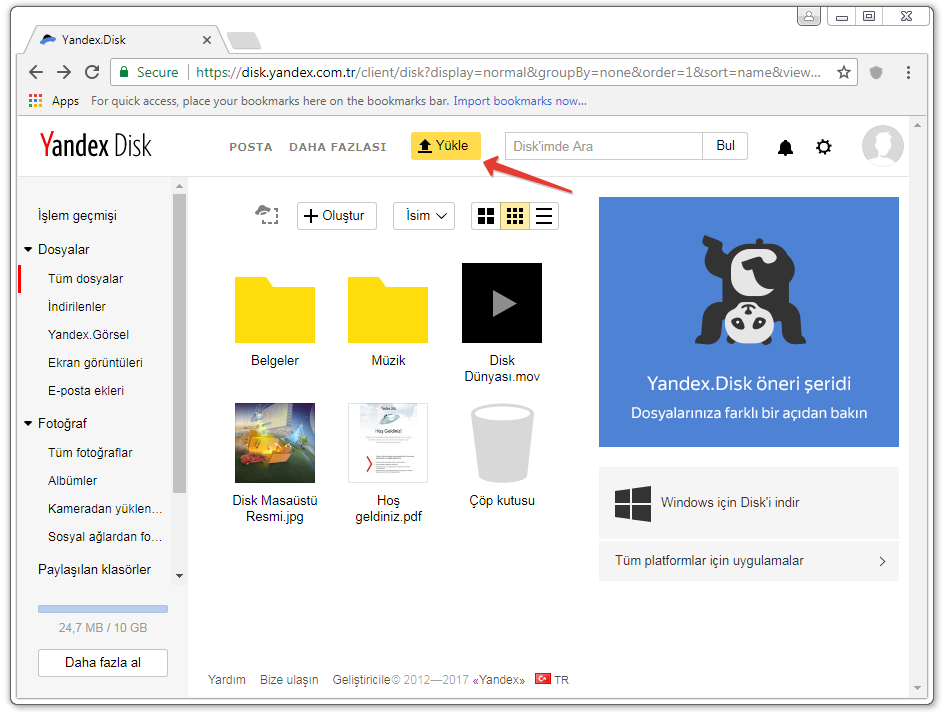Click the yellow Yükle upload button

445,146
